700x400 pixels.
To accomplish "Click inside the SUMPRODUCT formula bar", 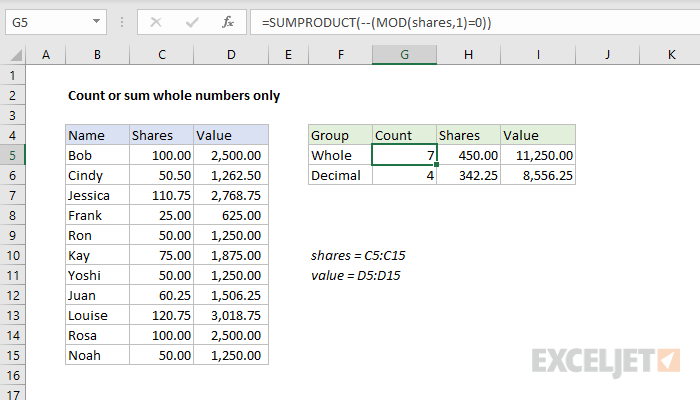I will pyautogui.click(x=475, y=22).
